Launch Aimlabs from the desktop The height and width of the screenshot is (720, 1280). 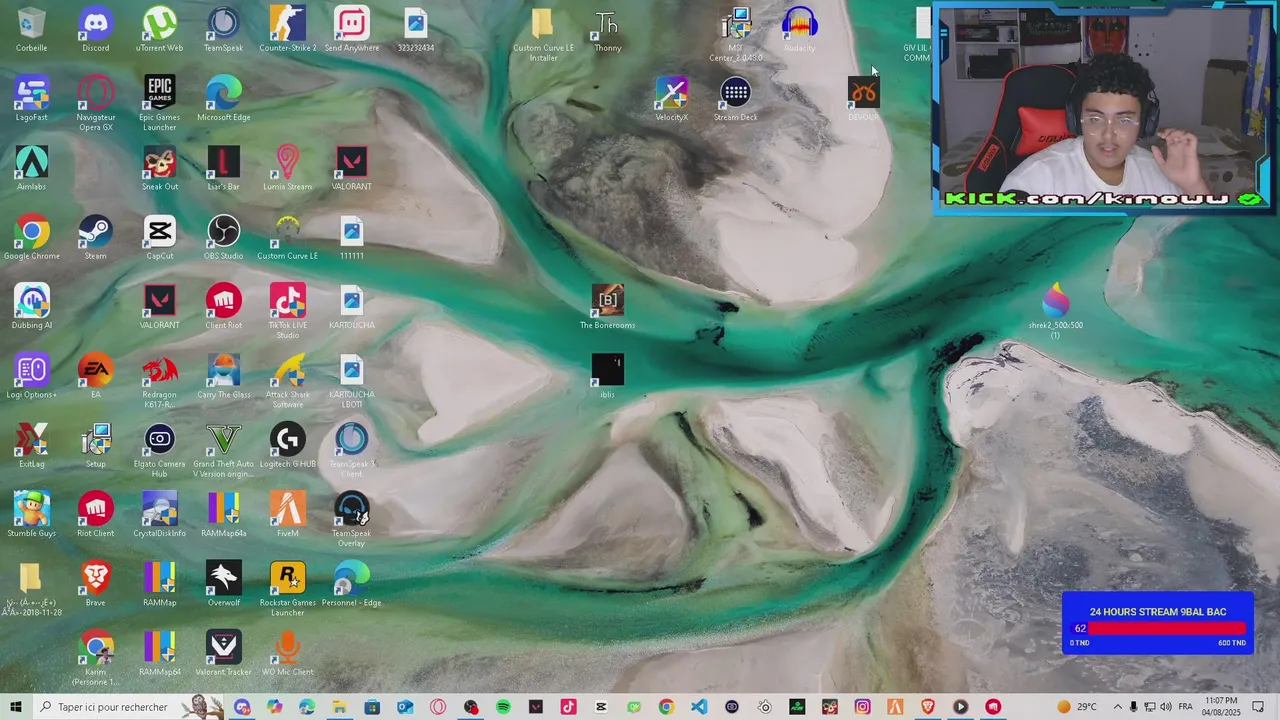pyautogui.click(x=31, y=168)
